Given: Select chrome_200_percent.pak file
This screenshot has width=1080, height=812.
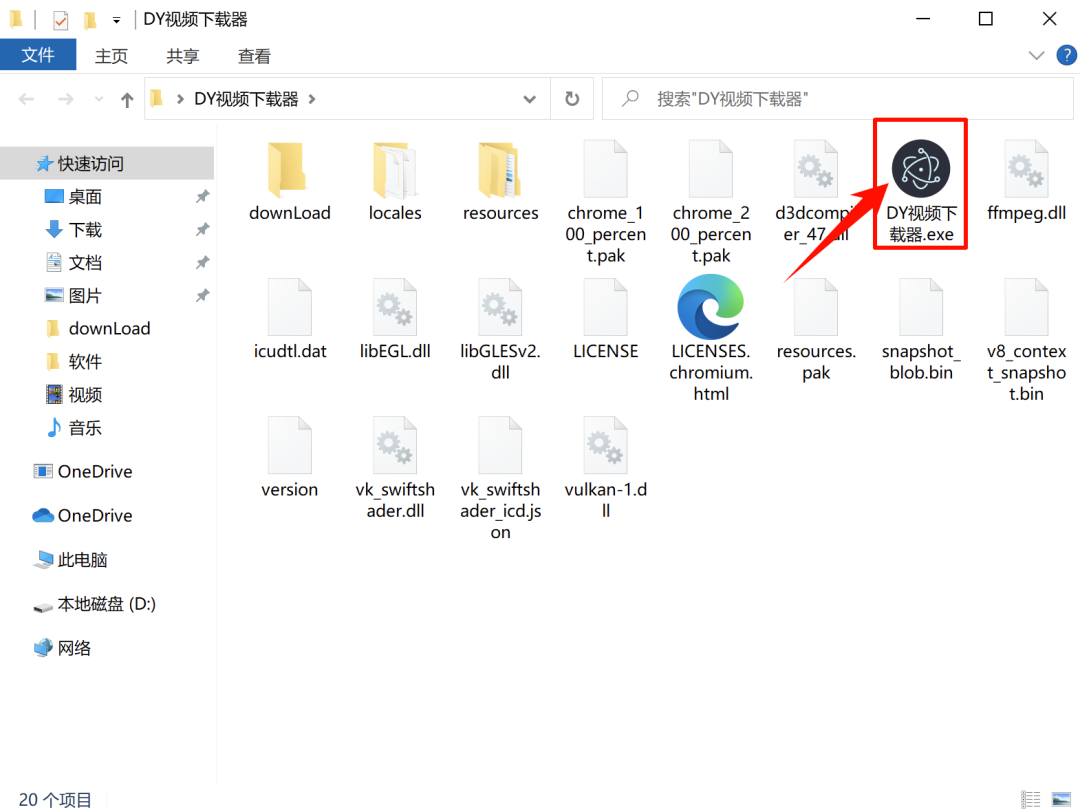Looking at the screenshot, I should pos(711,202).
